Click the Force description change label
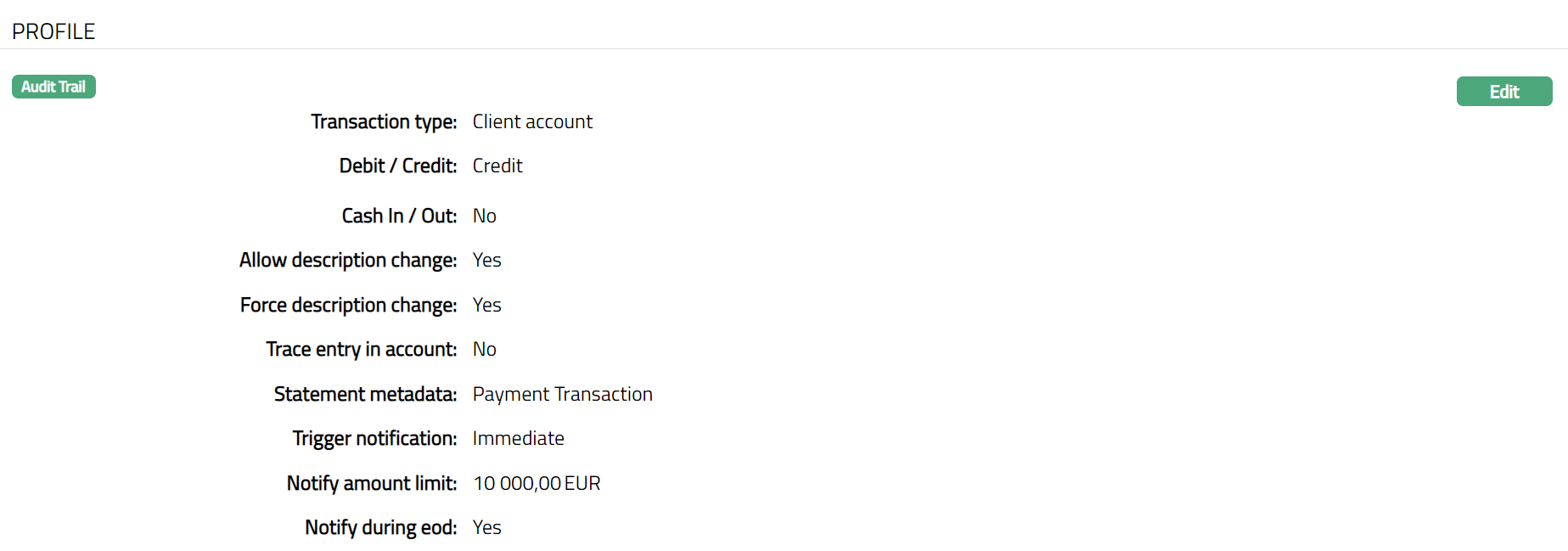The width and height of the screenshot is (1568, 551). point(348,305)
